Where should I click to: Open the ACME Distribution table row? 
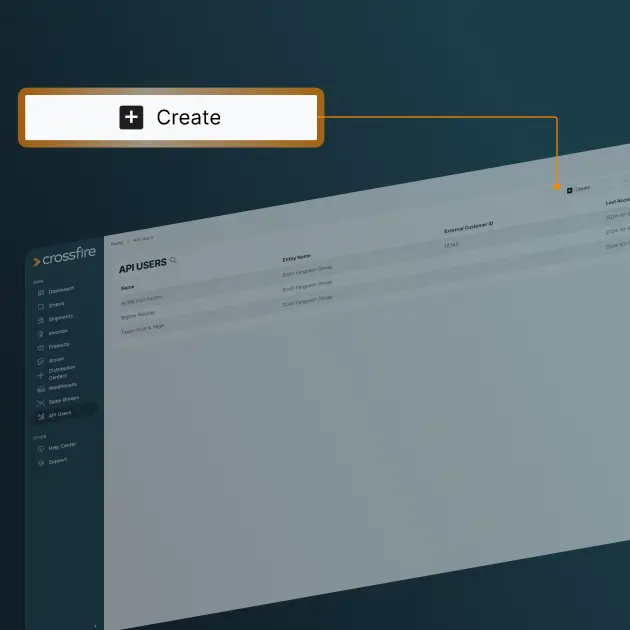(x=141, y=299)
